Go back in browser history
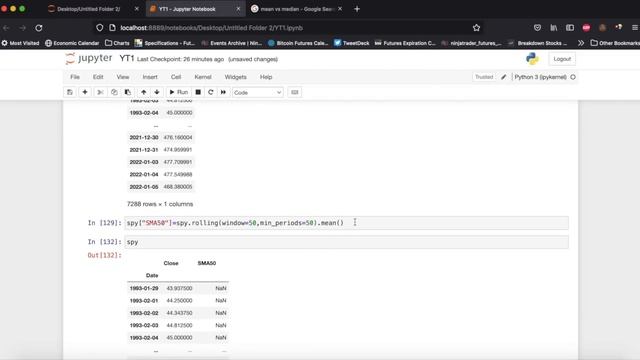 [6, 28]
